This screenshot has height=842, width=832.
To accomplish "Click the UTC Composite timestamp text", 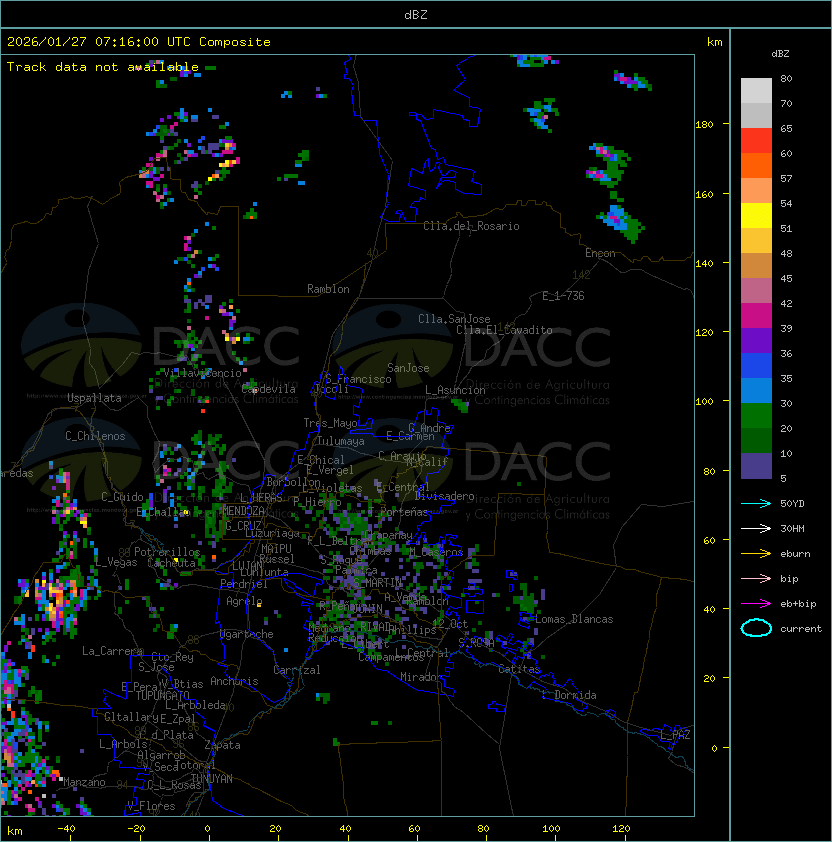I will 139,42.
